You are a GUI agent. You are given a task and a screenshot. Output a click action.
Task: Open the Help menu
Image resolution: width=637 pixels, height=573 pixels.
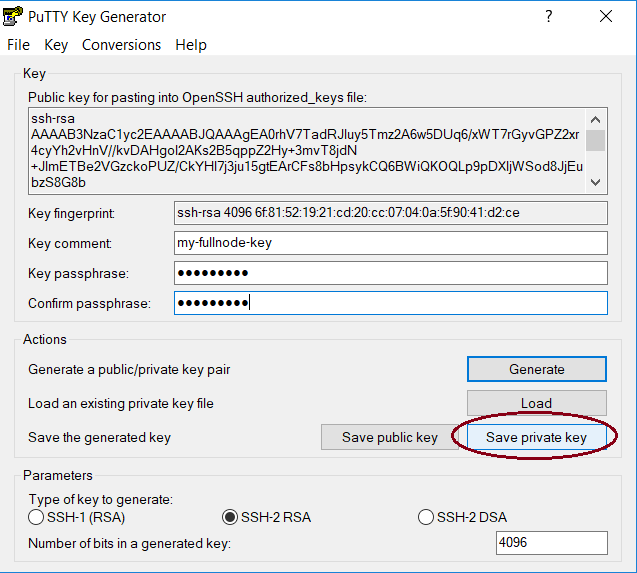[x=191, y=45]
